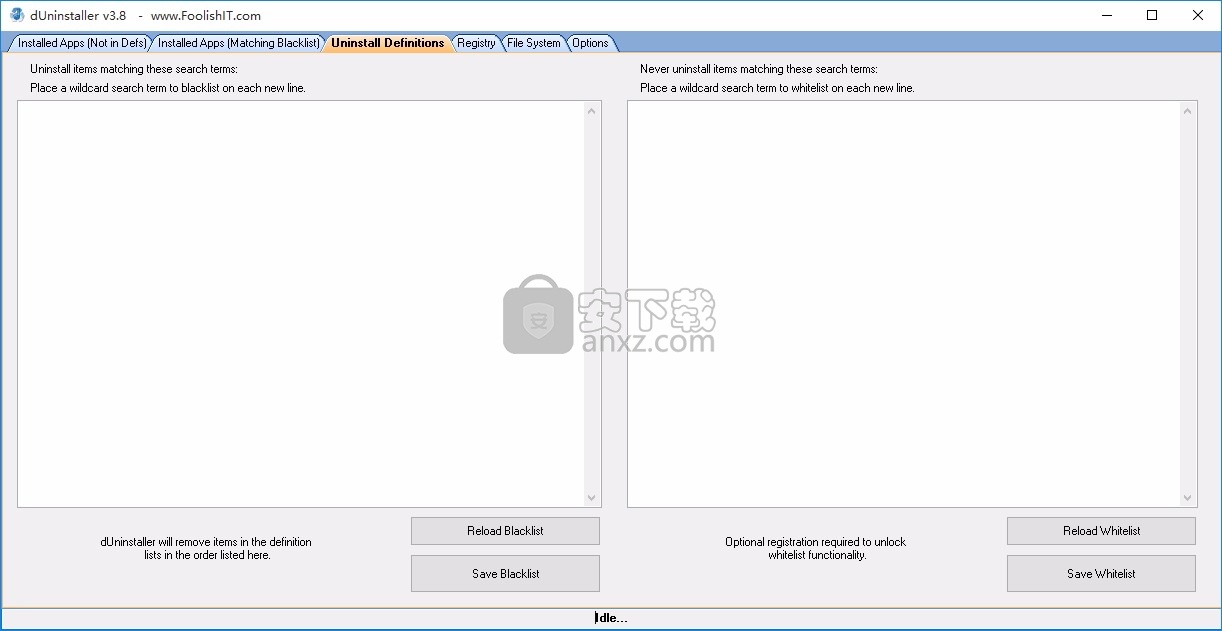This screenshot has width=1222, height=631.
Task: Open the Registry tab
Action: pos(476,43)
